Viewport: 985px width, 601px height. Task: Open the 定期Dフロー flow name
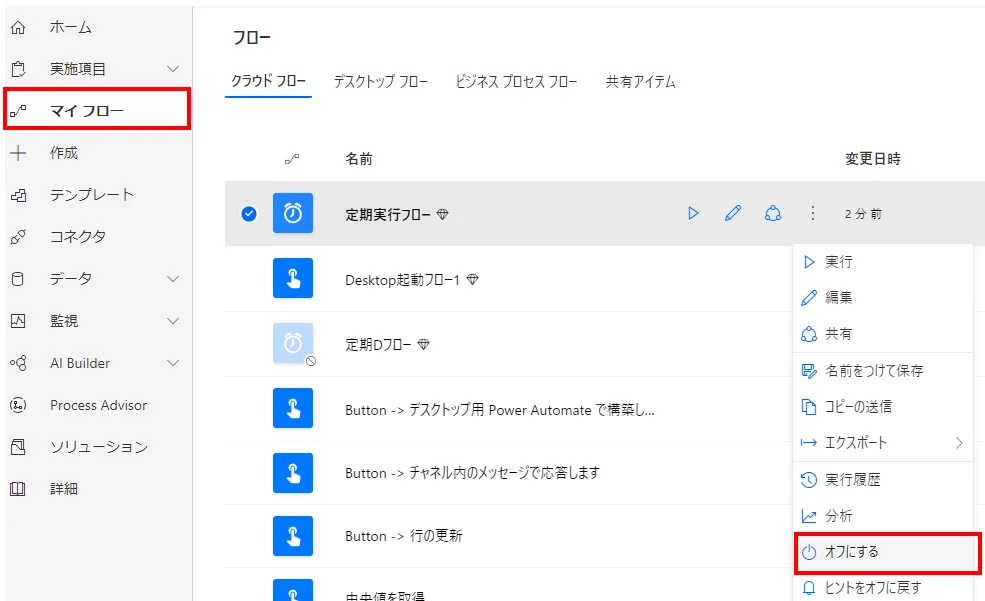coord(379,344)
